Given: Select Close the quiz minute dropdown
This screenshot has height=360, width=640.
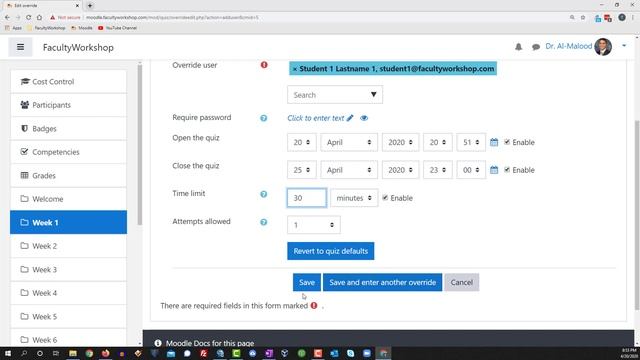Looking at the screenshot, I should point(471,170).
